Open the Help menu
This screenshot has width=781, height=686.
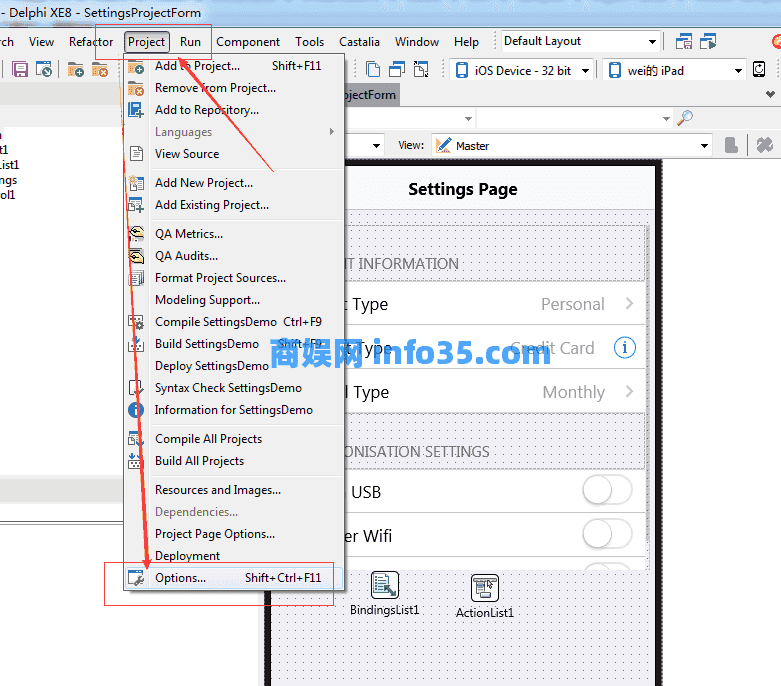click(x=466, y=42)
